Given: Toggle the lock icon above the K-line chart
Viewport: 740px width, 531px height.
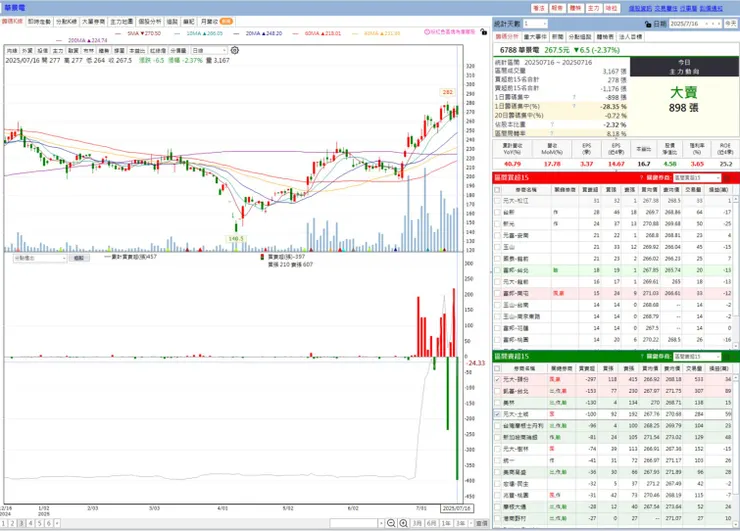Looking at the screenshot, I should [483, 32].
